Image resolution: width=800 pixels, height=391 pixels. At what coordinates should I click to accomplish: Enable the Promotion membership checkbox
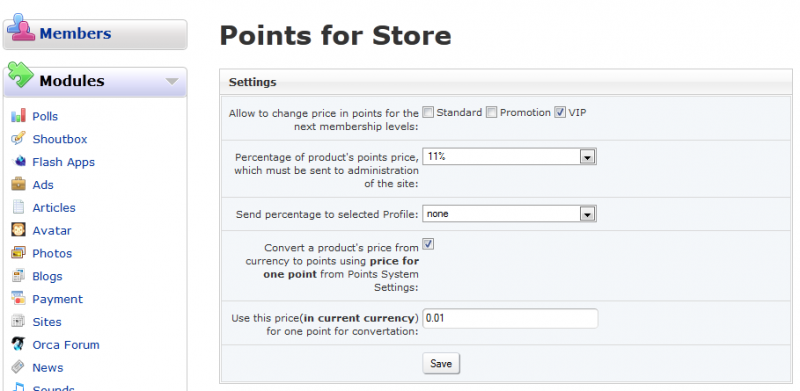[x=491, y=112]
